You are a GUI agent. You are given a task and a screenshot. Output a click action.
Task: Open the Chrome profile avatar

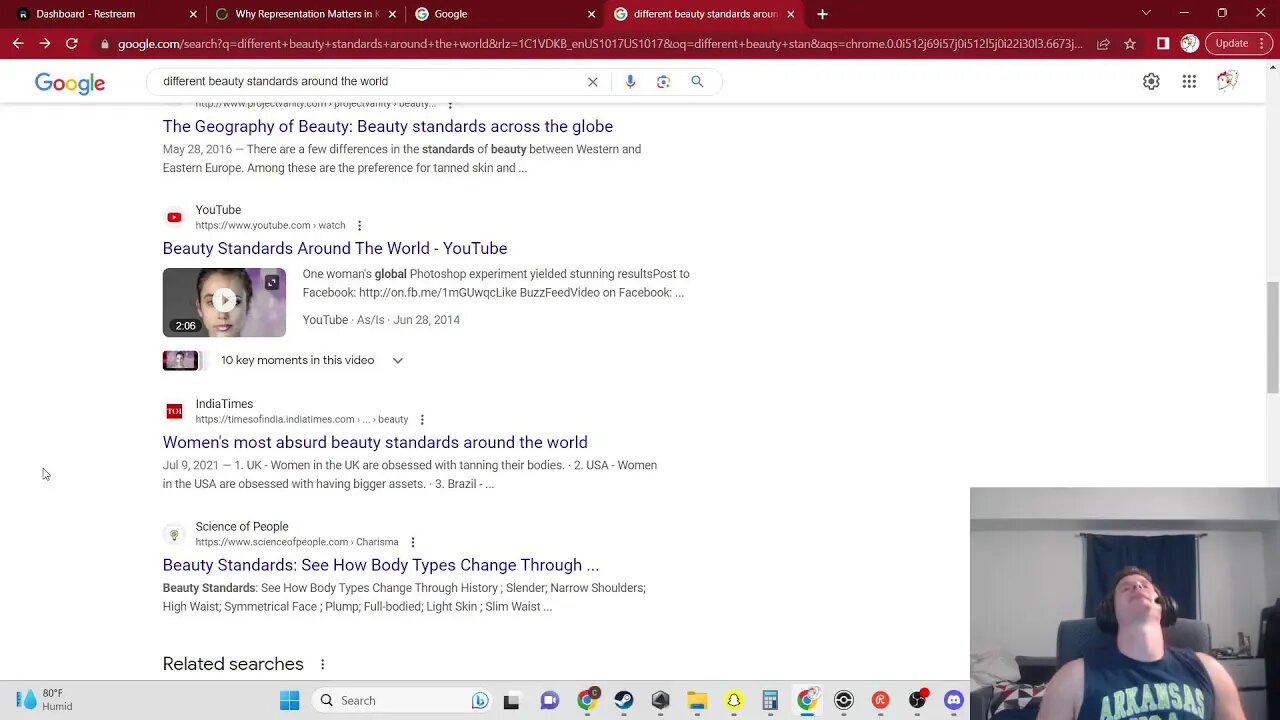pyautogui.click(x=1189, y=44)
